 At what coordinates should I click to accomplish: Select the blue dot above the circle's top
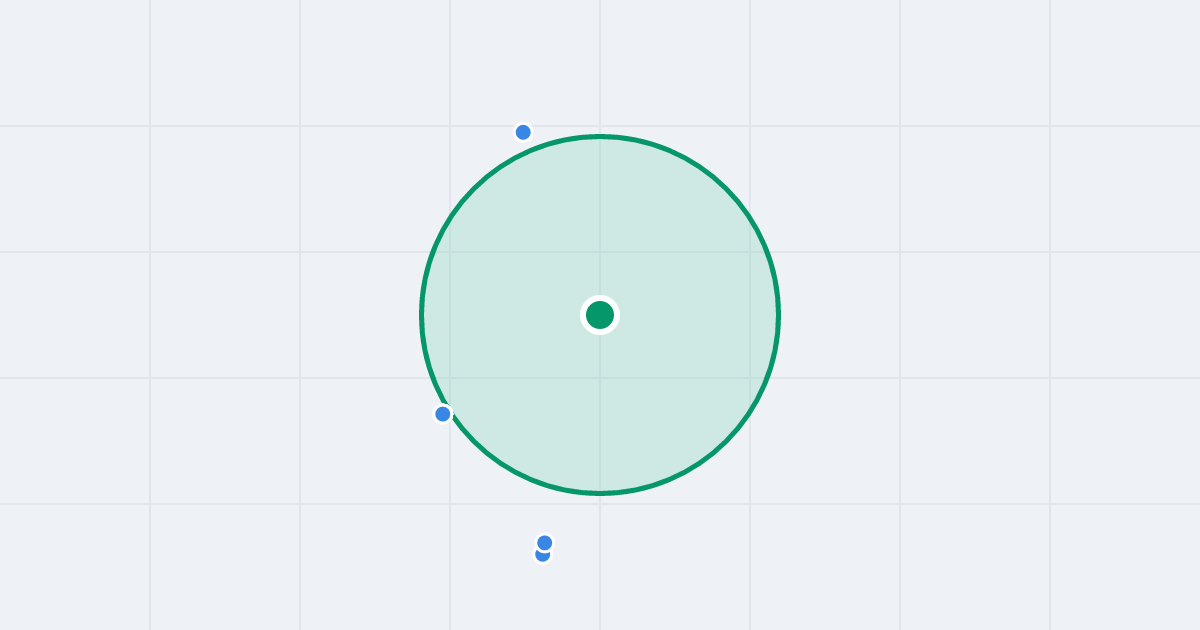click(523, 132)
